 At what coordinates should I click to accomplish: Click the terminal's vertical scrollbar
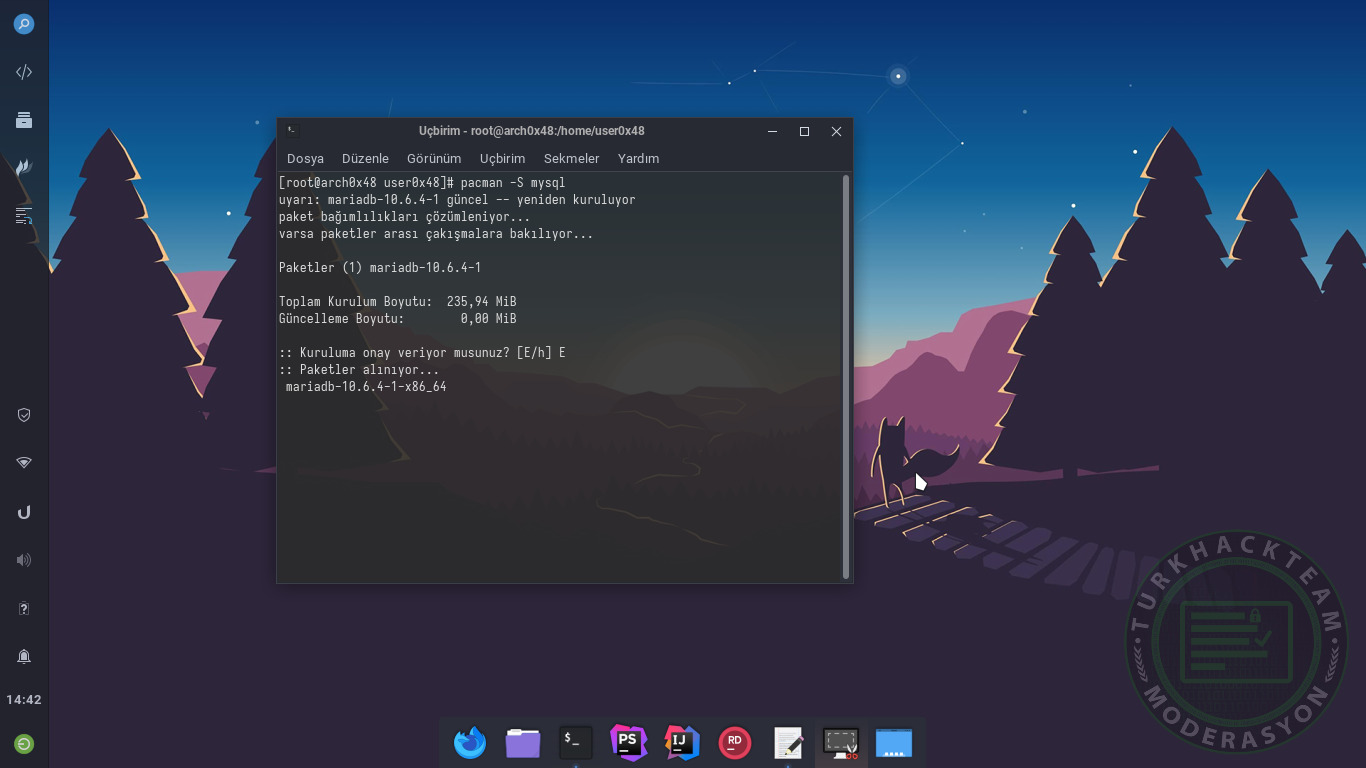tap(846, 377)
